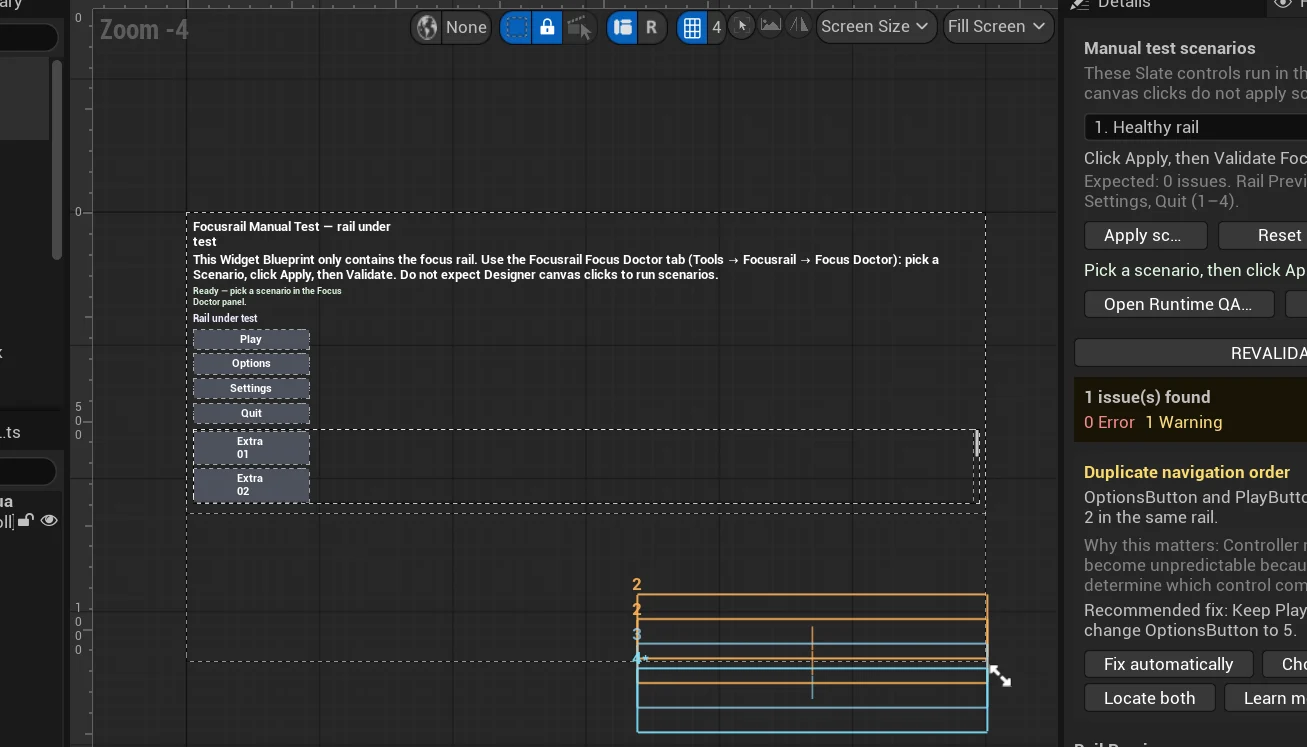Image resolution: width=1307 pixels, height=747 pixels.
Task: Select the Play button widget on canvas
Action: pos(251,339)
